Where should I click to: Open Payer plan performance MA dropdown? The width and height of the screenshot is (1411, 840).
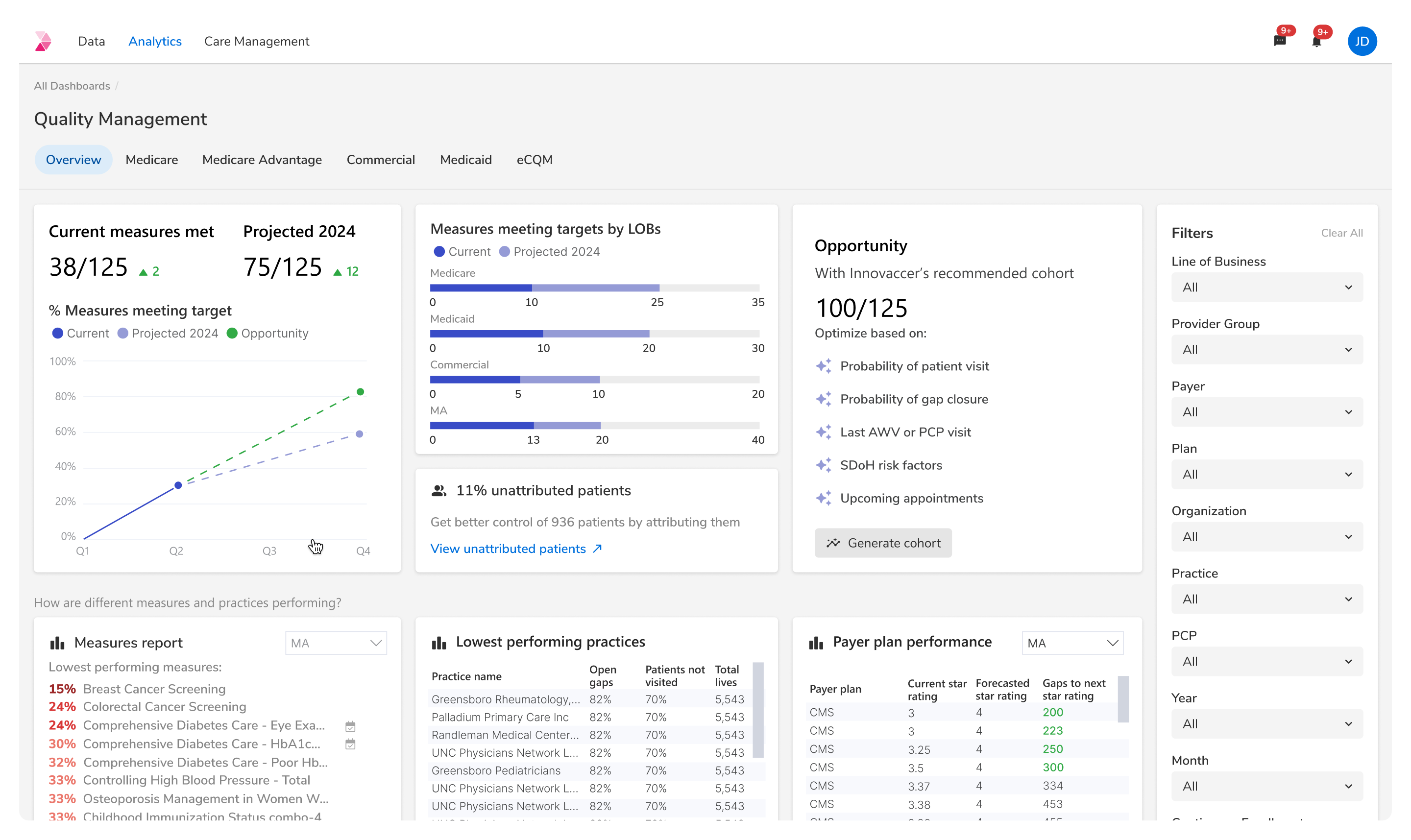click(1072, 643)
